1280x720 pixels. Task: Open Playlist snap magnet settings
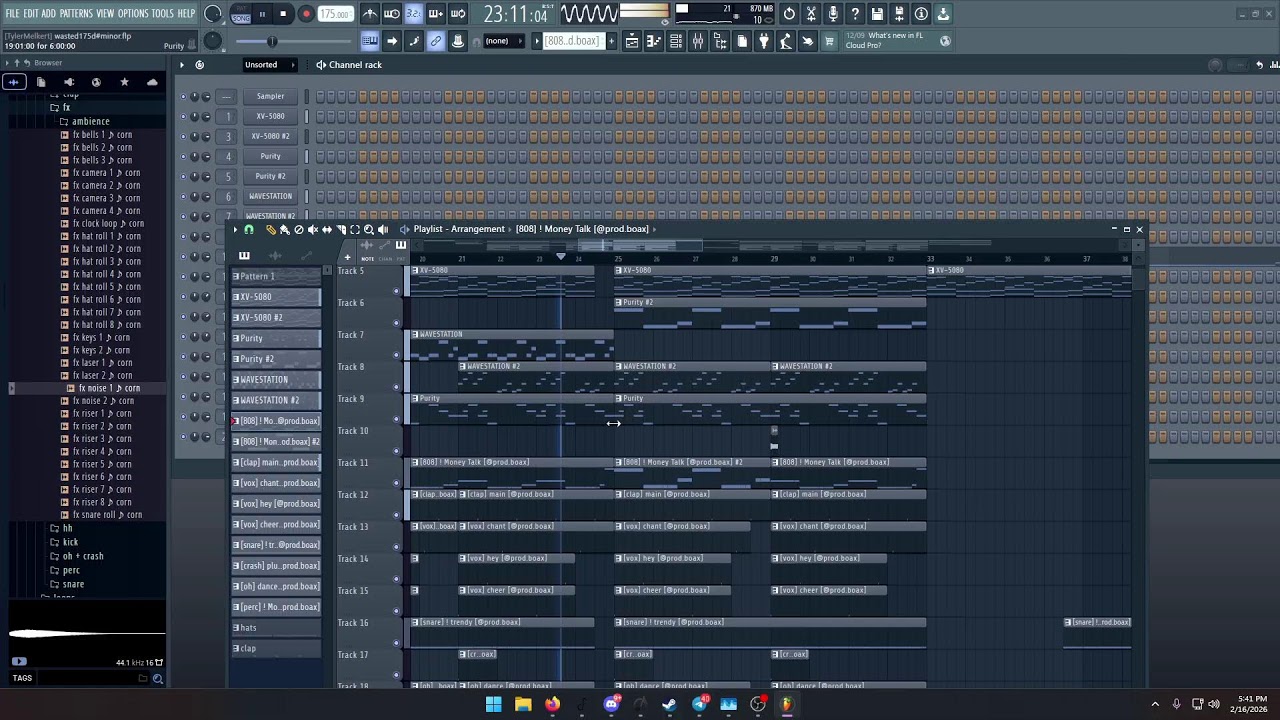point(248,230)
